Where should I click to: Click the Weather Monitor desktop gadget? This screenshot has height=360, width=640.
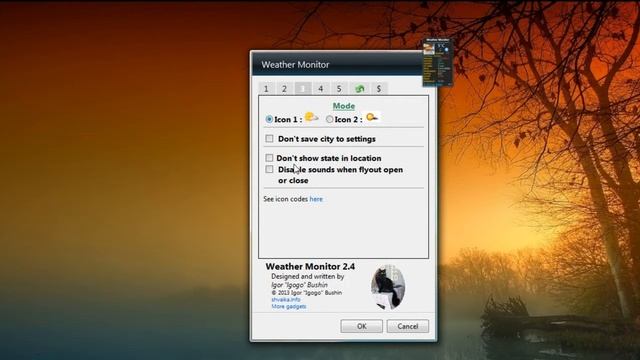pyautogui.click(x=438, y=62)
